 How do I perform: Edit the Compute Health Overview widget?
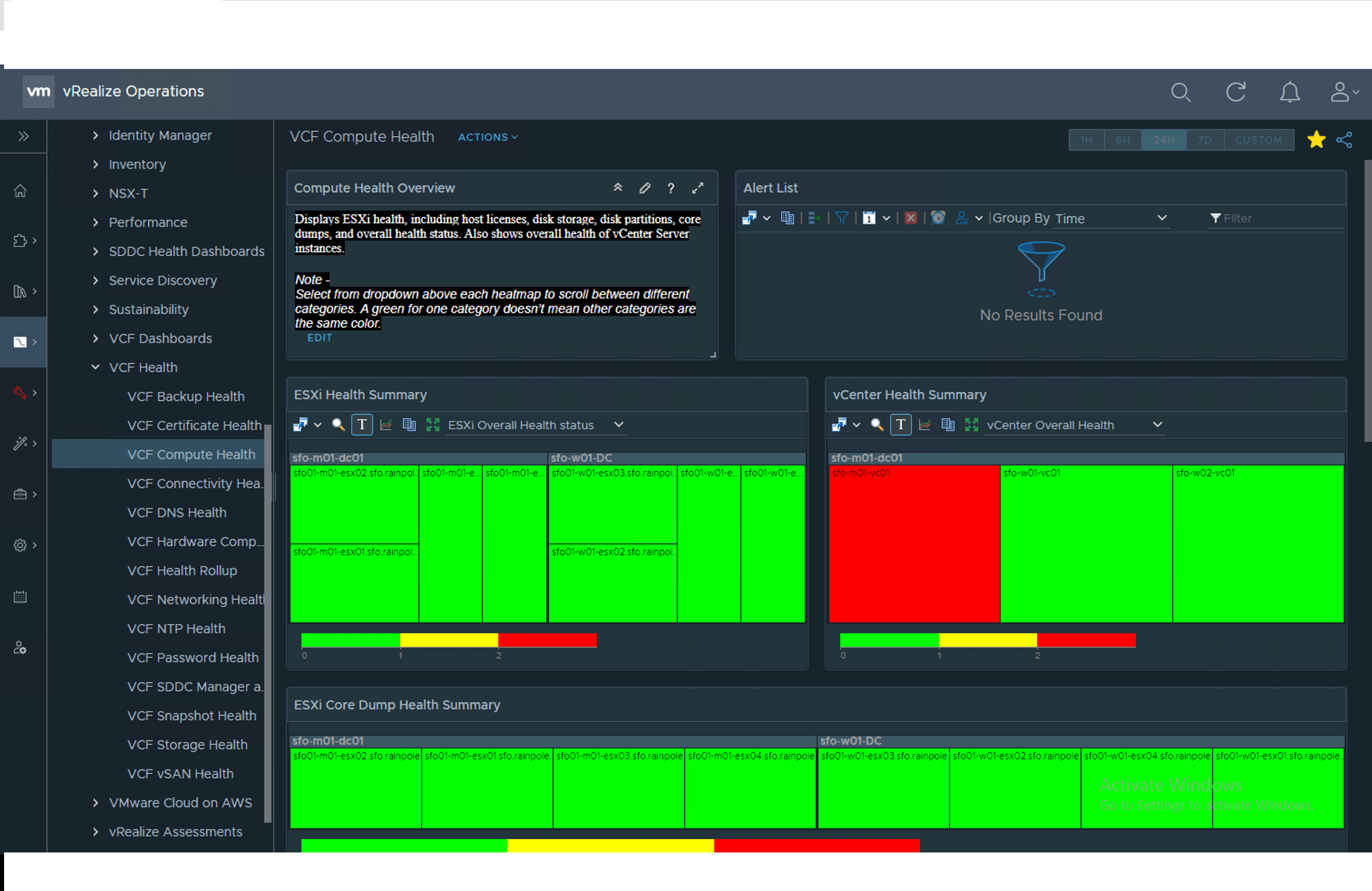(x=645, y=188)
